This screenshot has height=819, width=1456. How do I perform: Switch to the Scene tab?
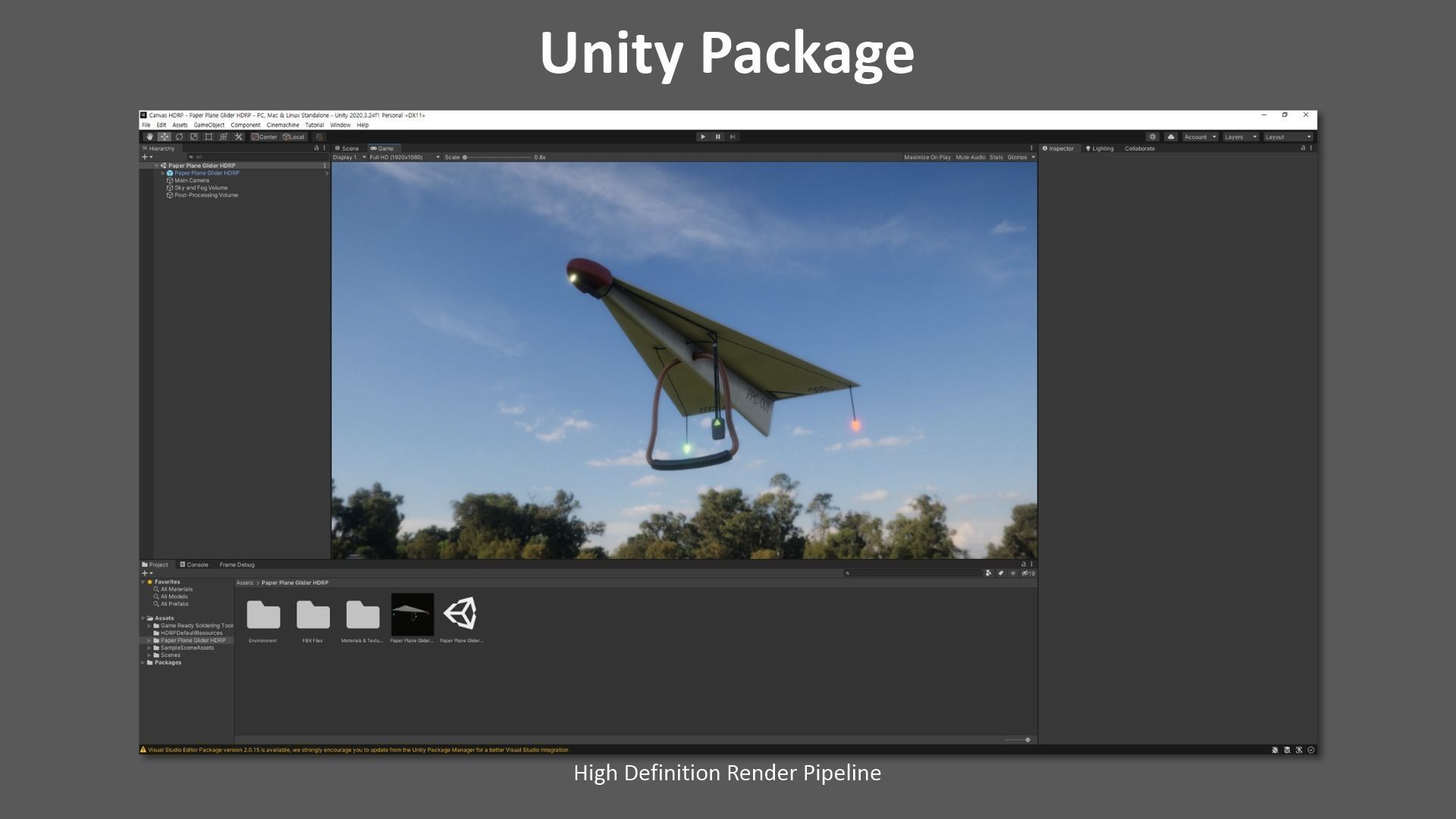pos(347,149)
